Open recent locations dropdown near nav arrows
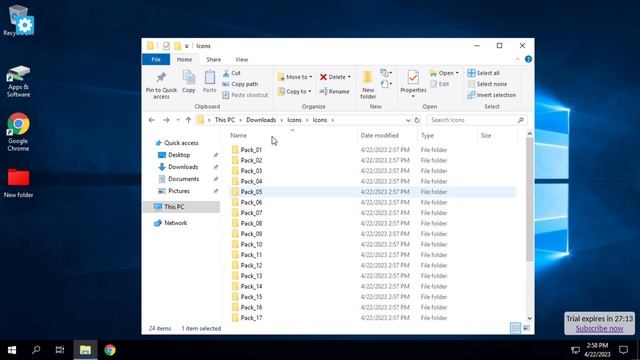 click(178, 120)
